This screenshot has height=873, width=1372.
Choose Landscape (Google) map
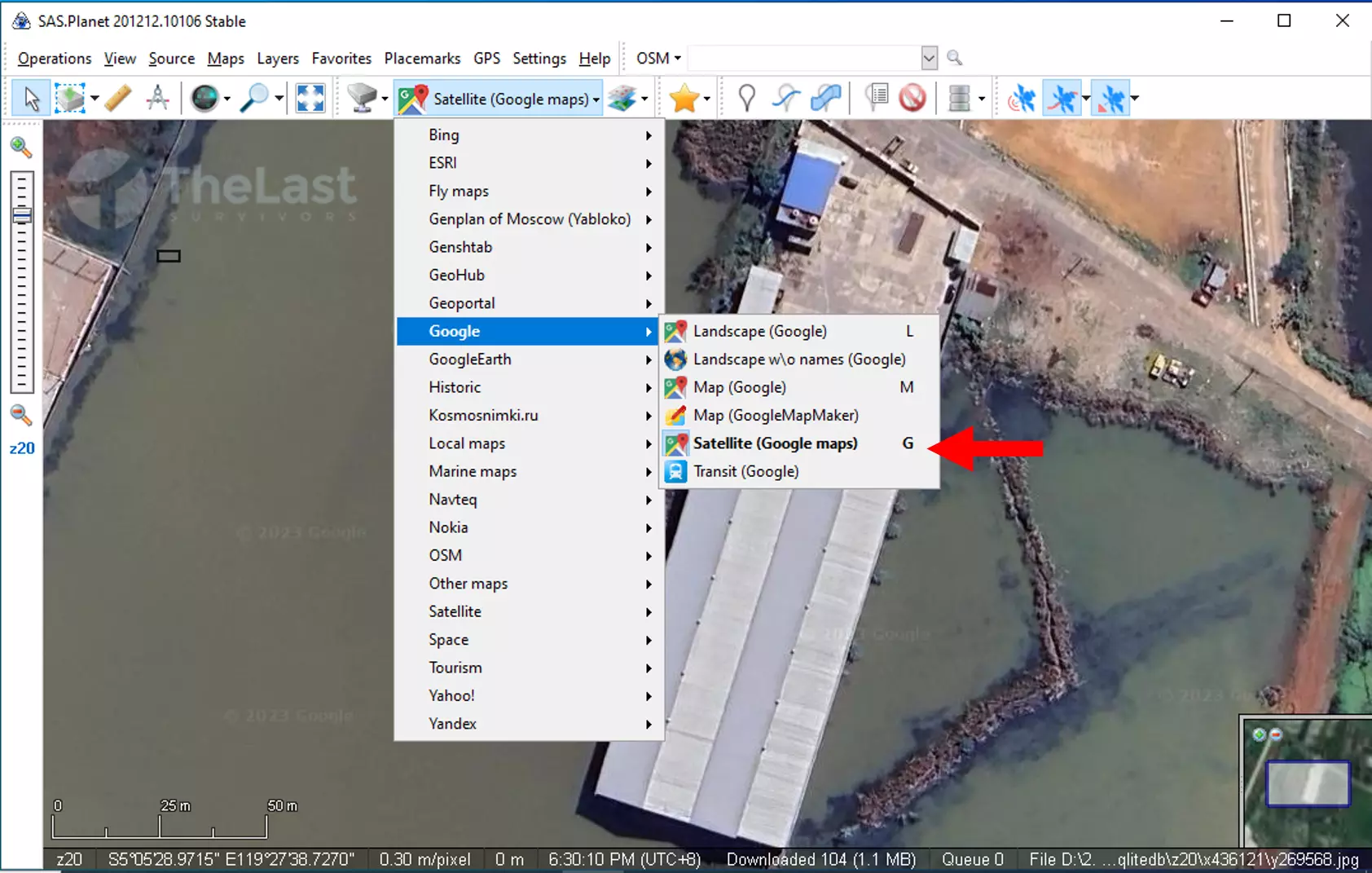pos(798,332)
